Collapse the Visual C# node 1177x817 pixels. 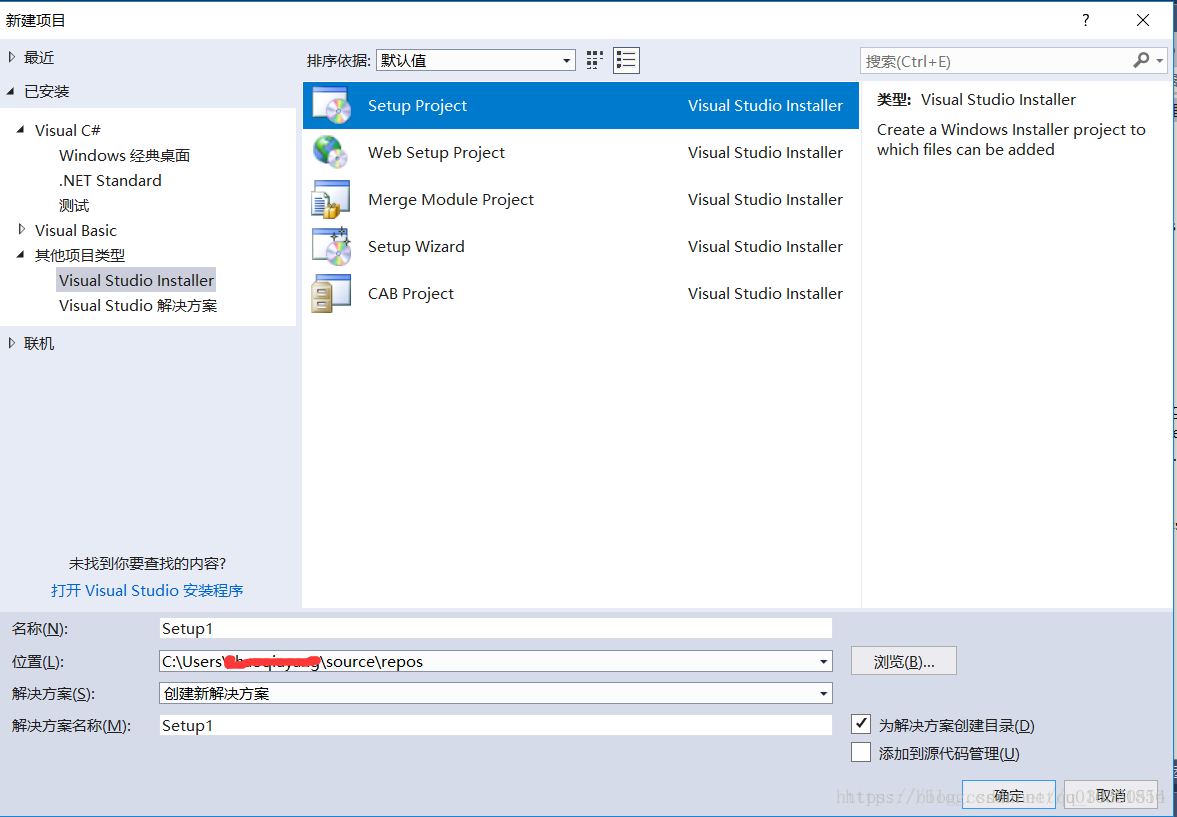[x=22, y=130]
